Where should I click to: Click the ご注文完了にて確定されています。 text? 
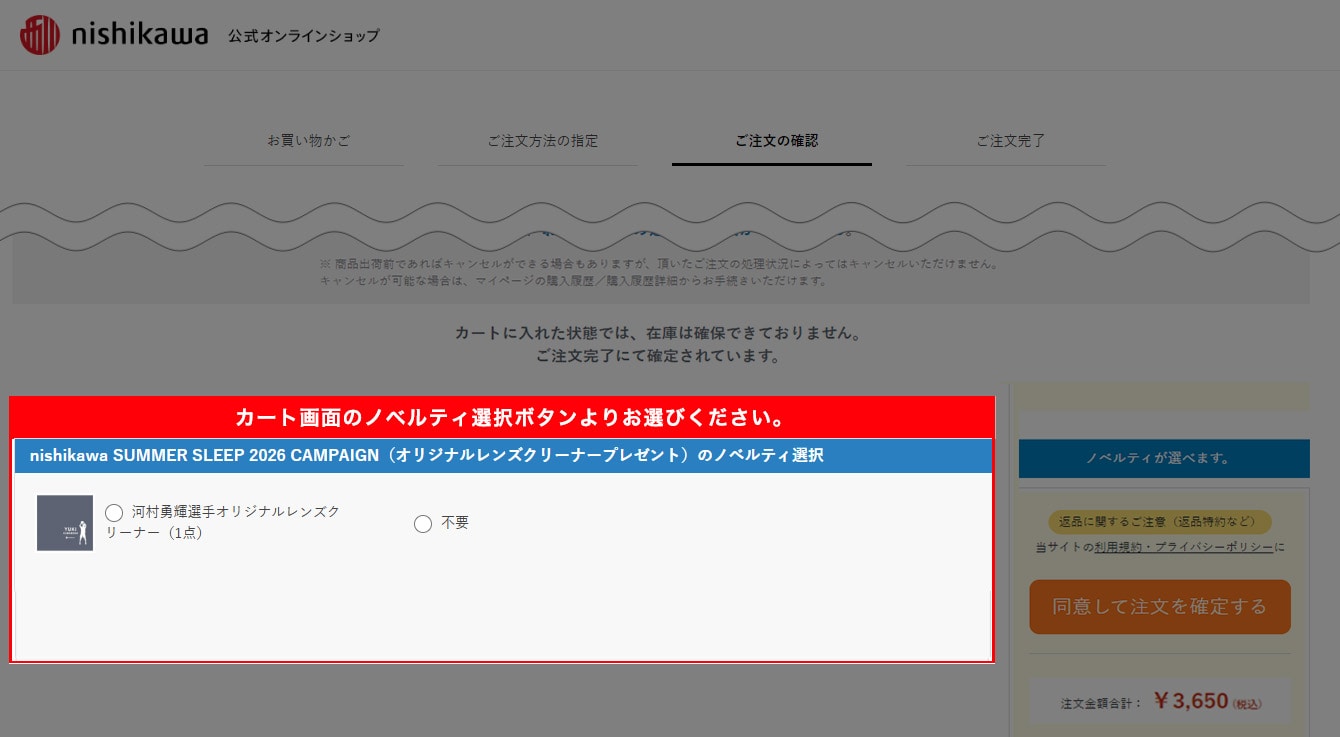click(x=657, y=356)
